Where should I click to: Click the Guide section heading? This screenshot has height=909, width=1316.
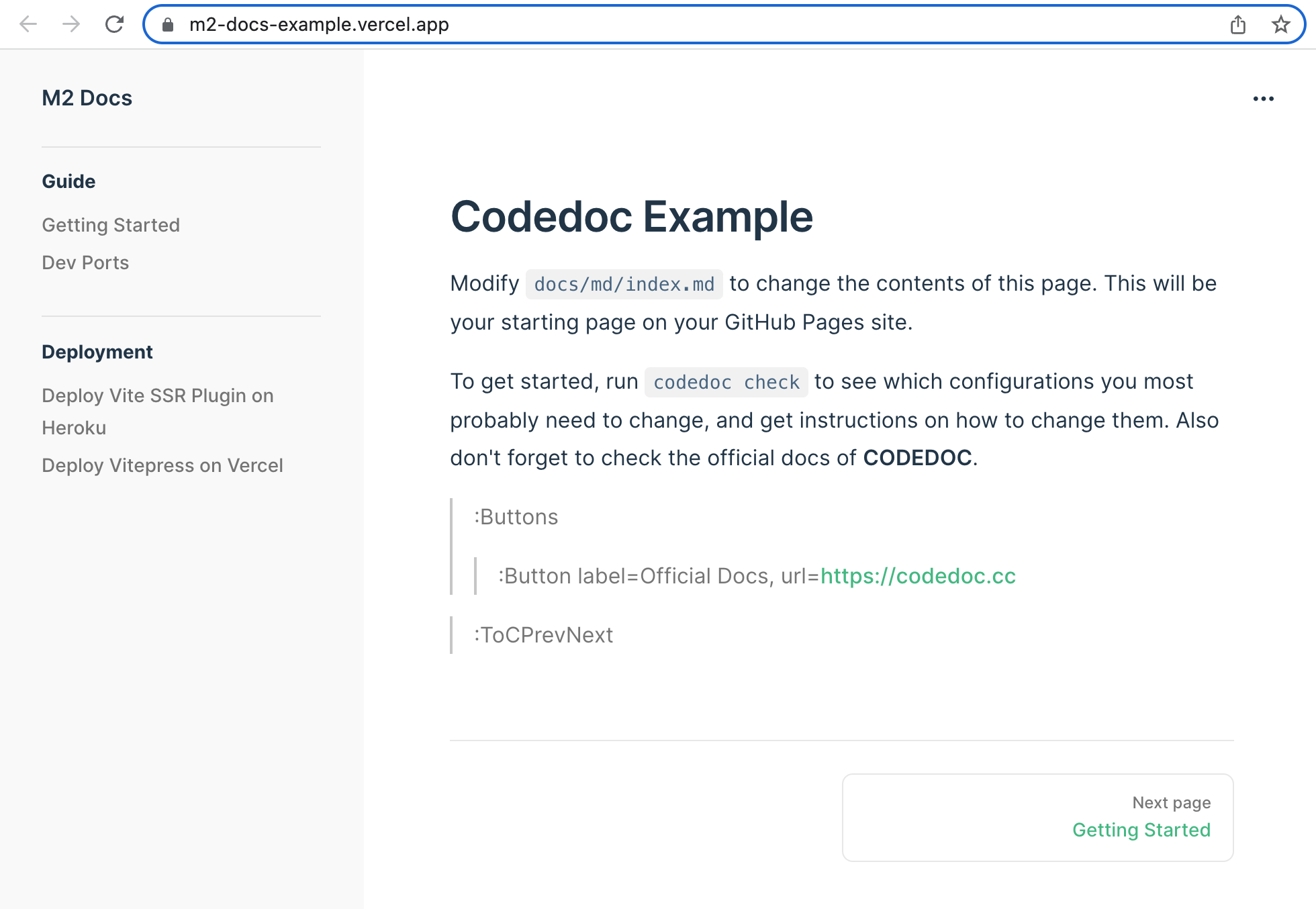68,181
